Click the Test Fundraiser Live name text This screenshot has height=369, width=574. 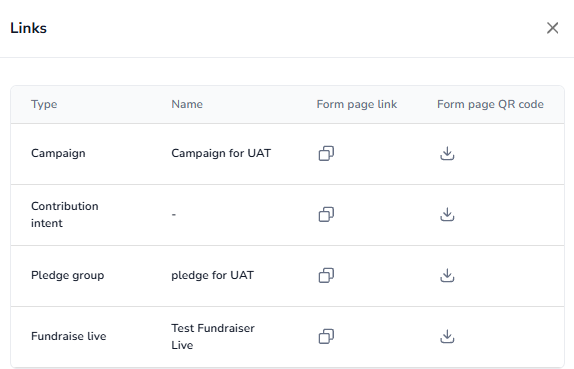[213, 336]
